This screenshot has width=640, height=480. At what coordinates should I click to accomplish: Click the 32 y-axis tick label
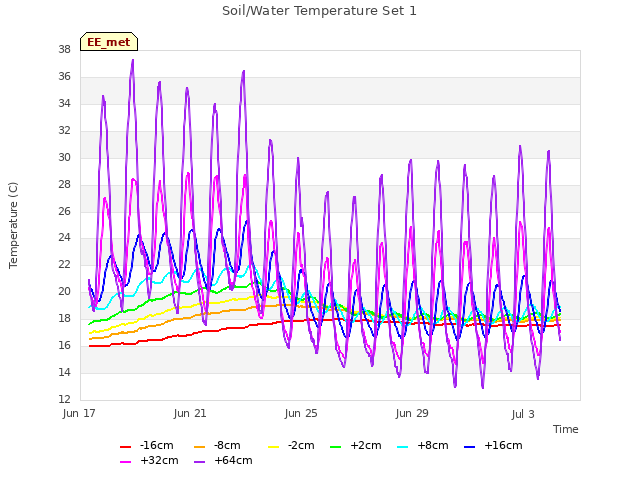point(64,130)
